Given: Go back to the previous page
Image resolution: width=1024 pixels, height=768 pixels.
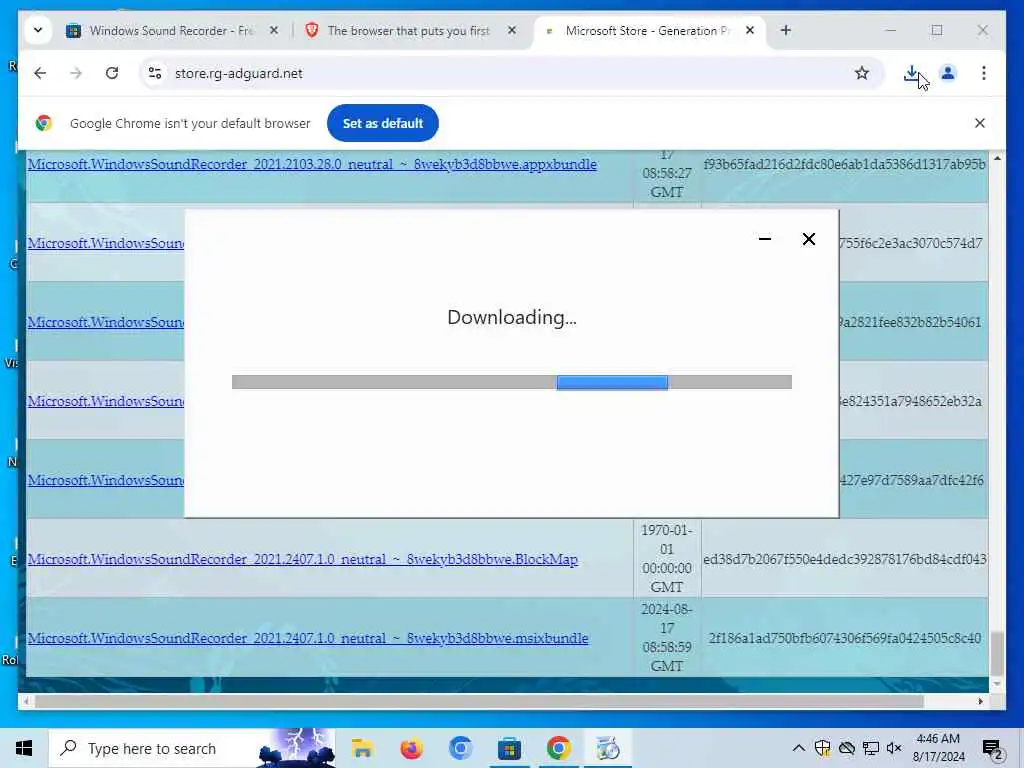Looking at the screenshot, I should click(40, 73).
